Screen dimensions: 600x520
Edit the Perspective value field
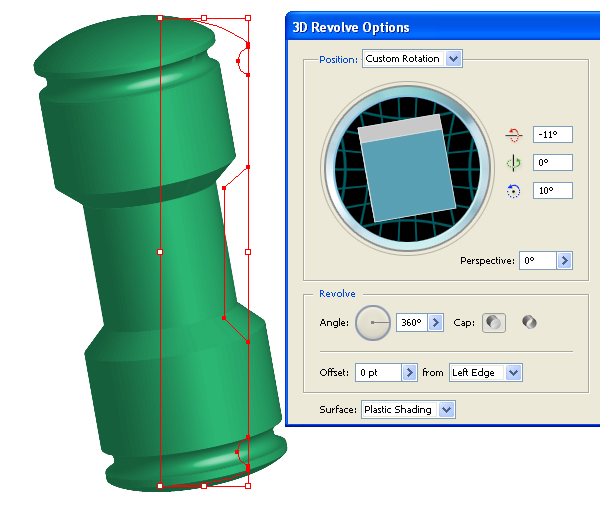(x=538, y=261)
